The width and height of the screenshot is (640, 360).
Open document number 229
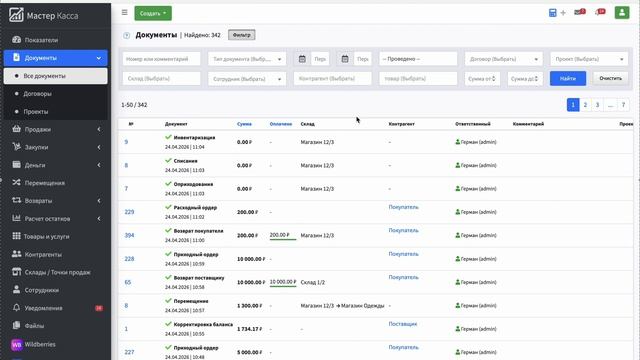click(129, 212)
